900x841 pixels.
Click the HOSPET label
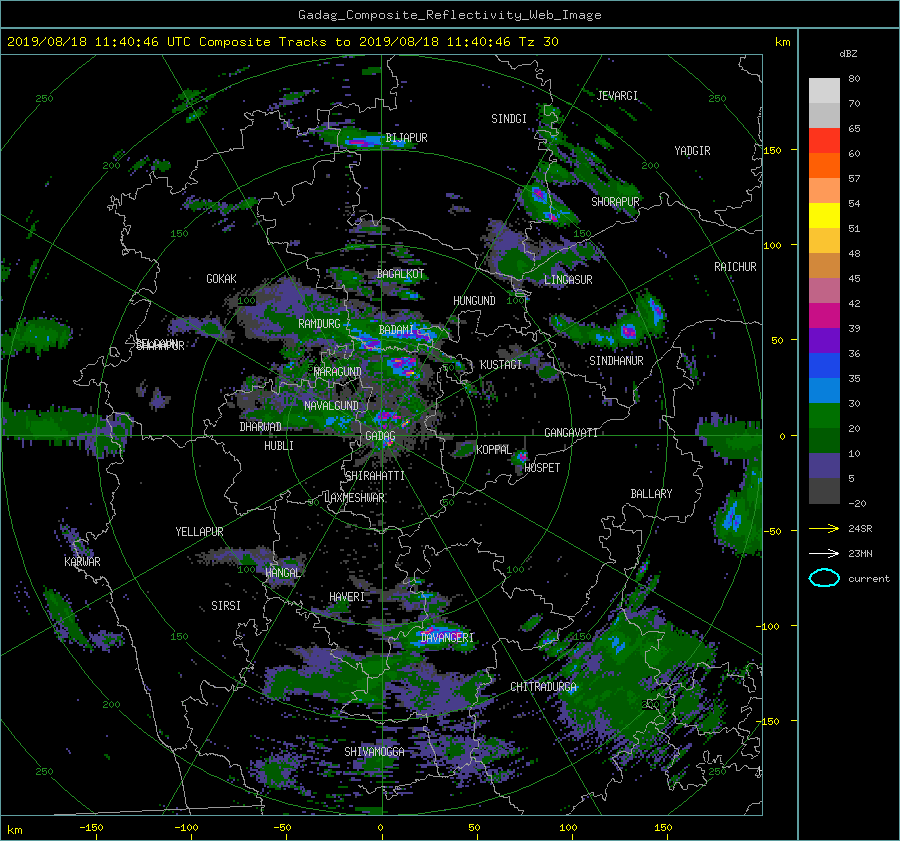click(542, 468)
